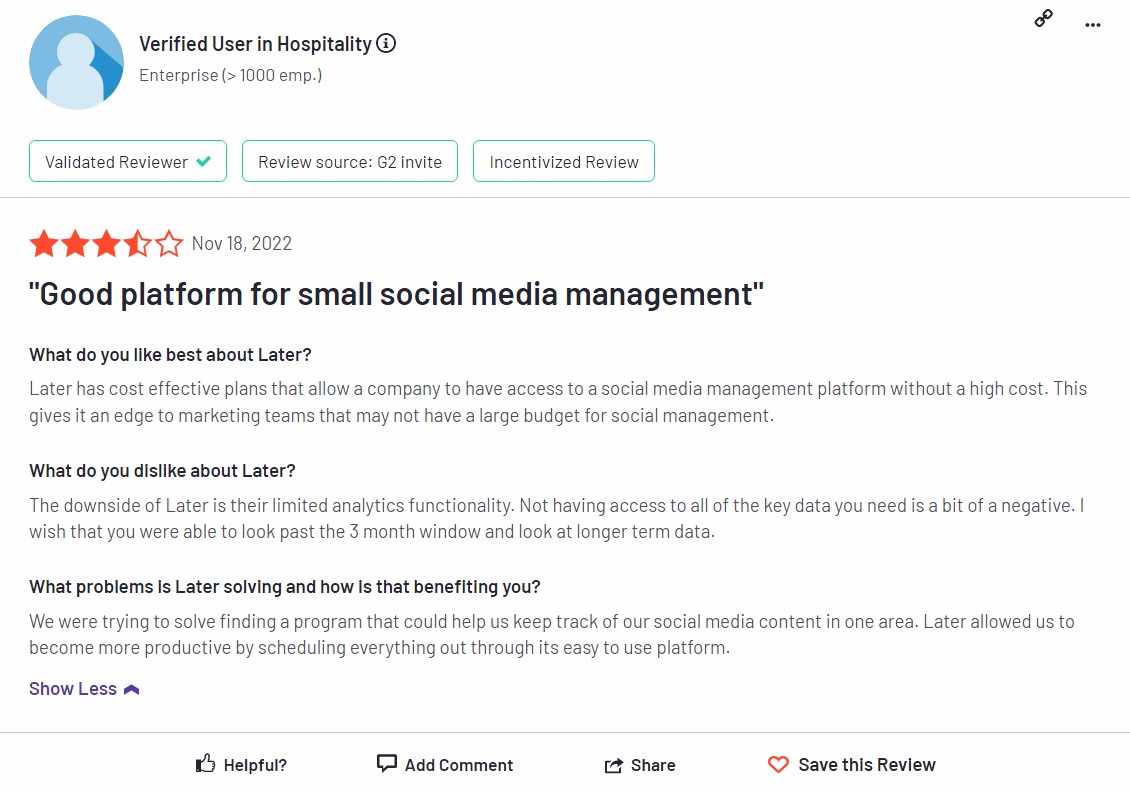The width and height of the screenshot is (1130, 792).
Task: Click the Save this Review text
Action: (867, 765)
